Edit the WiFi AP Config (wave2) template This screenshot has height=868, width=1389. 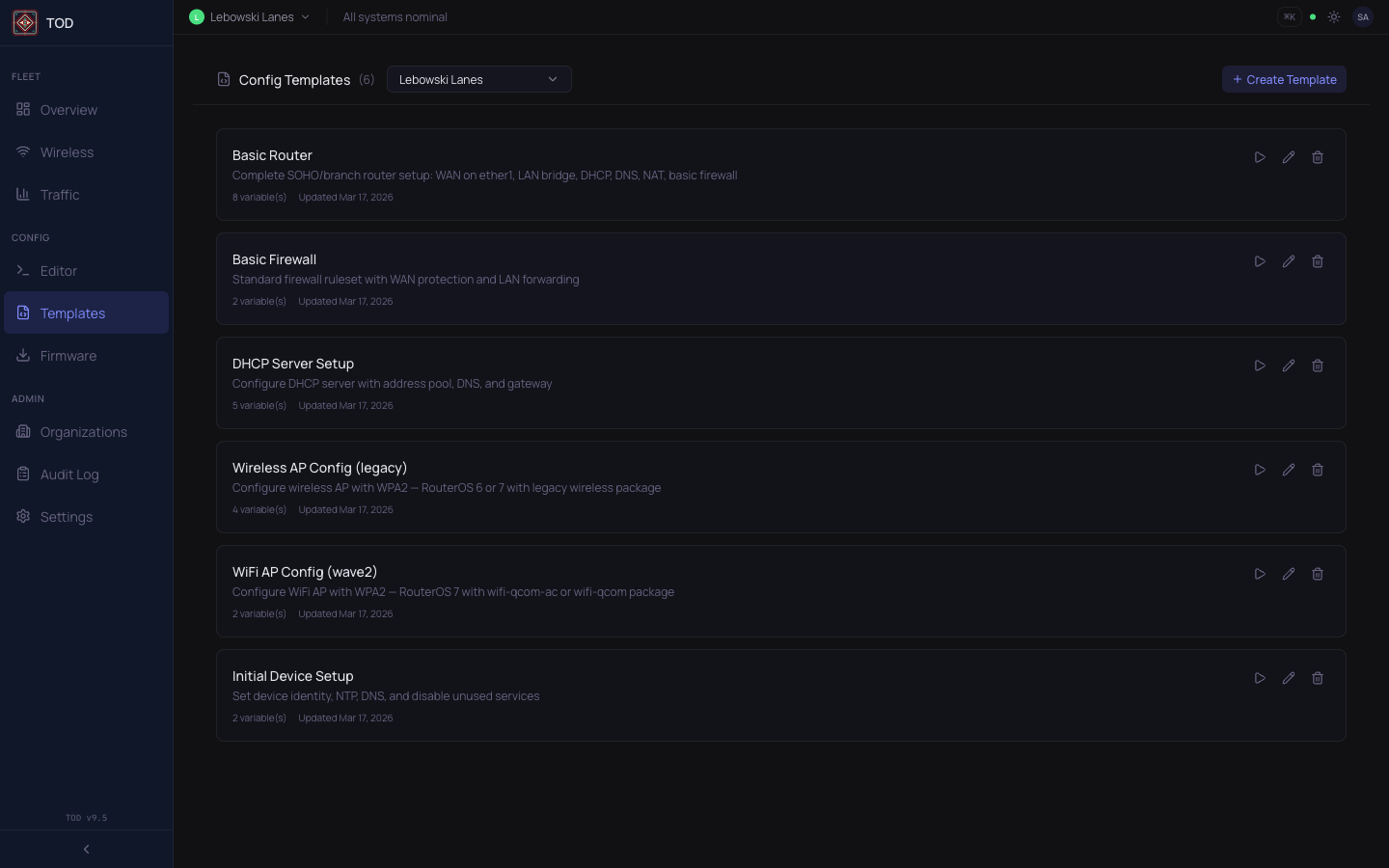click(1289, 574)
